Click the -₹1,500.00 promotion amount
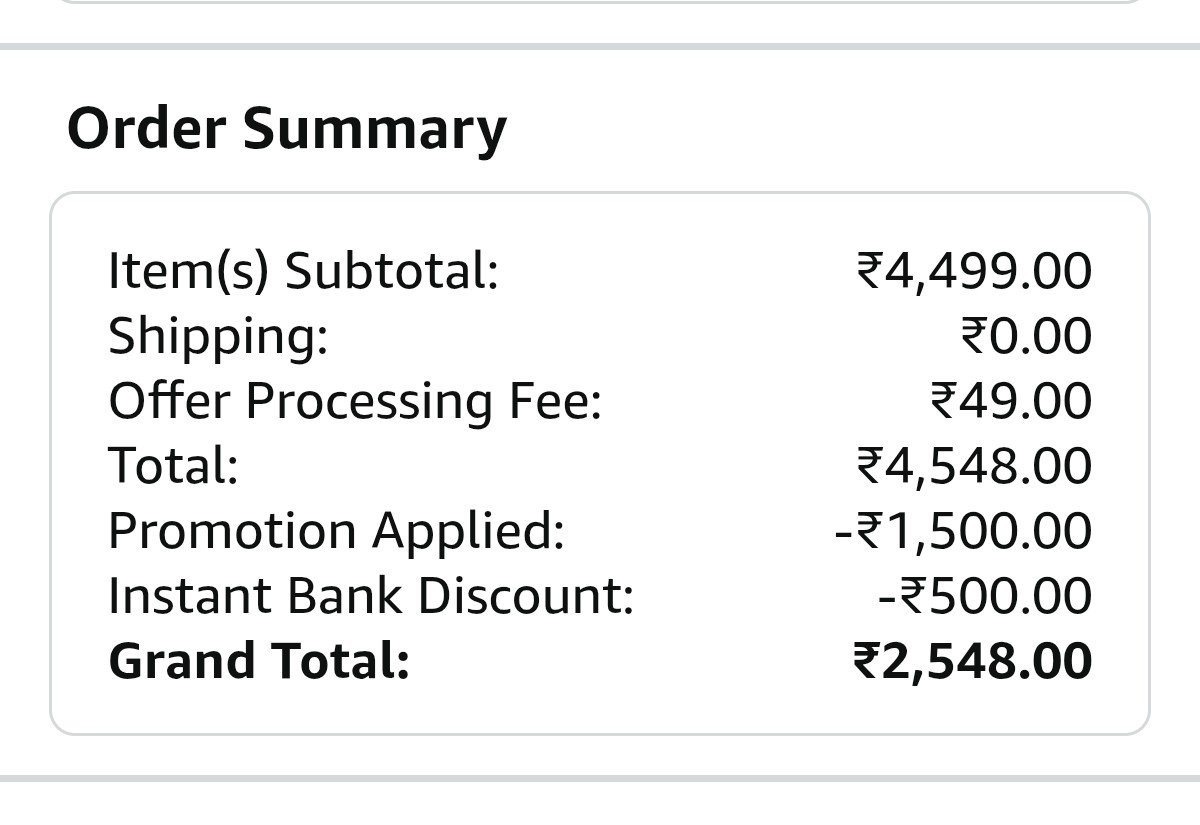 (x=963, y=530)
